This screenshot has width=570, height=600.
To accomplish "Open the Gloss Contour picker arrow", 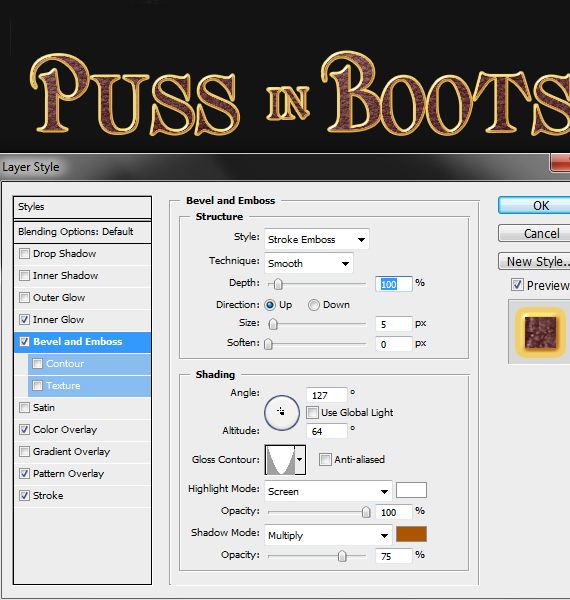I will tap(300, 460).
